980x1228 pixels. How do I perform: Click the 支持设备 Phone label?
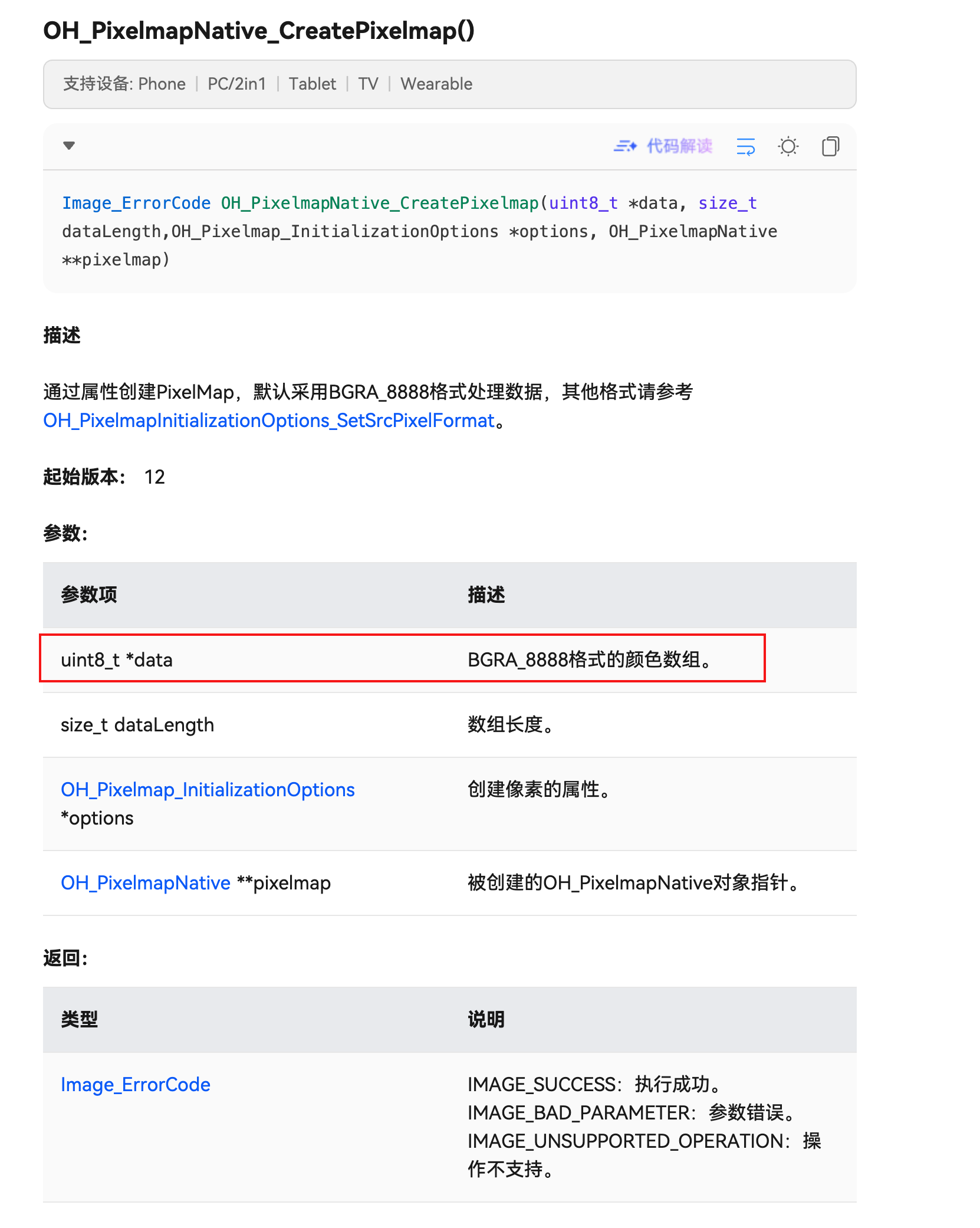pos(162,84)
